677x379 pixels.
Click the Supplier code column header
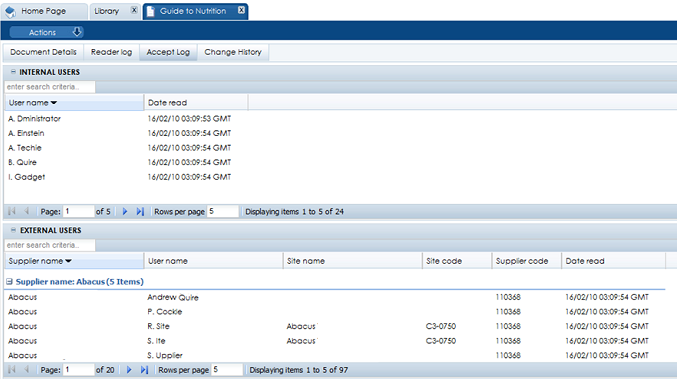pos(526,261)
